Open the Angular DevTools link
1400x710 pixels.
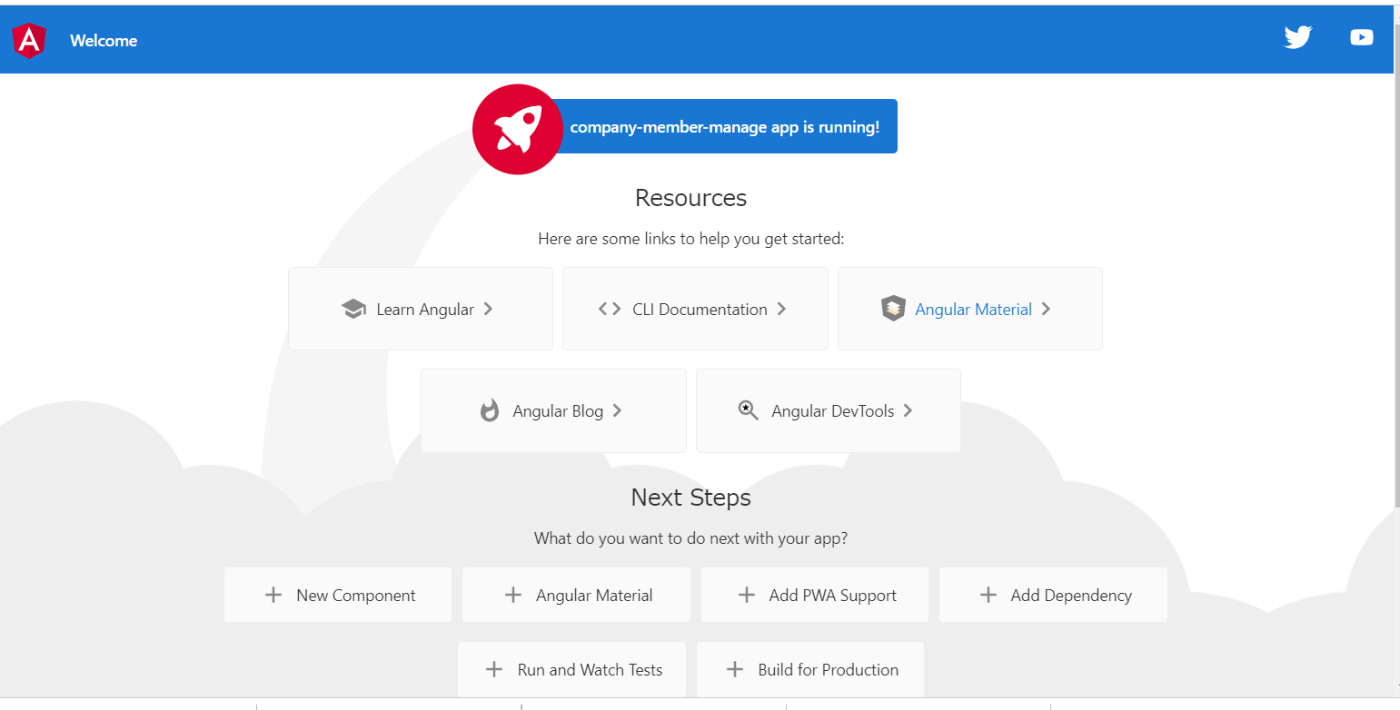828,410
